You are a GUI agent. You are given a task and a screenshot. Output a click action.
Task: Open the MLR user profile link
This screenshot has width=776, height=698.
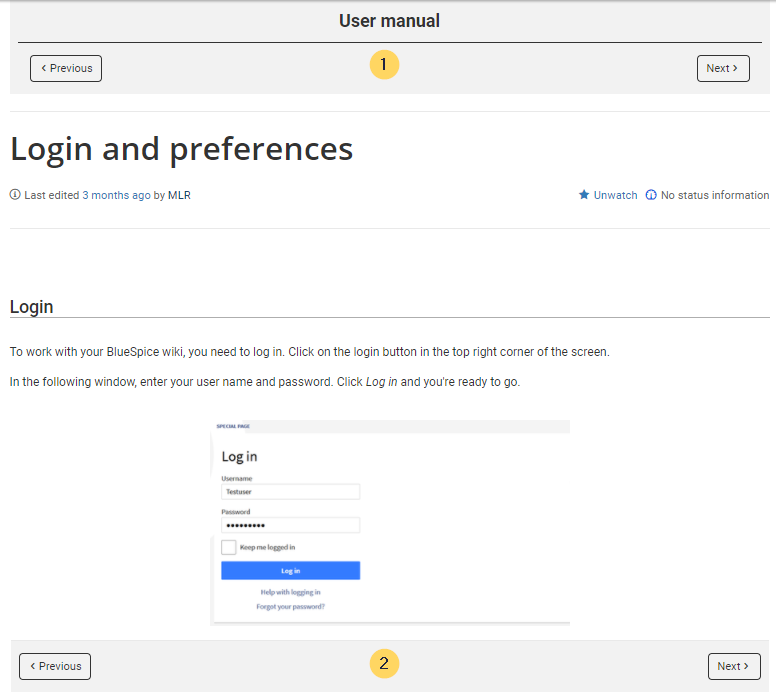click(x=179, y=195)
